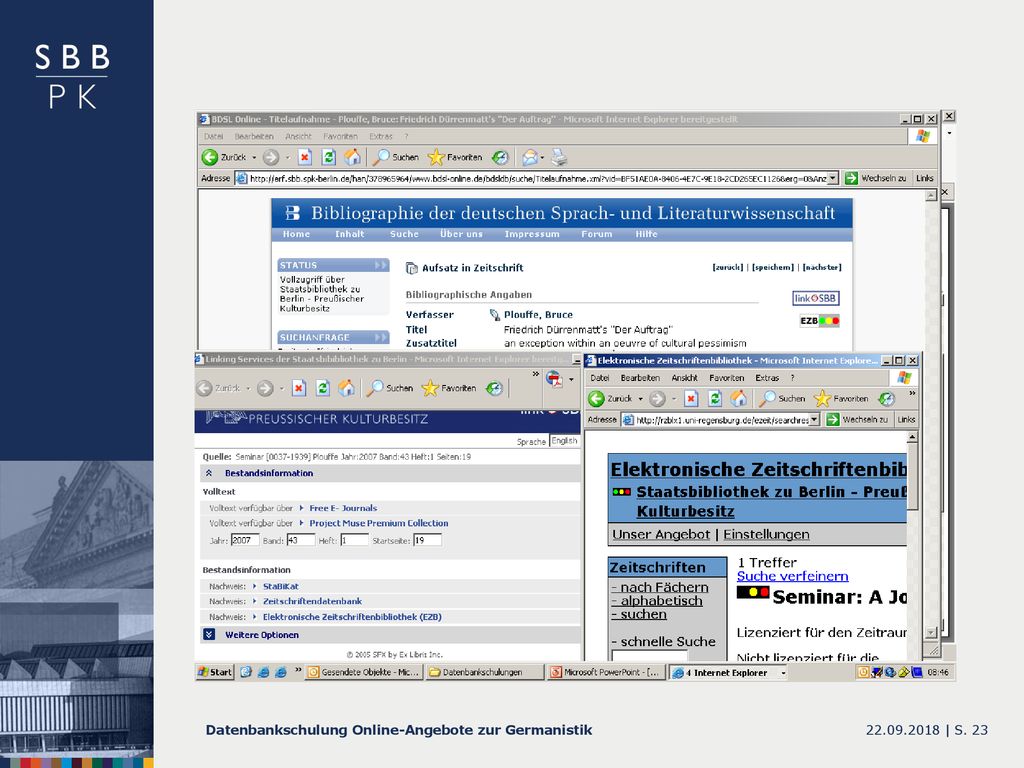This screenshot has height=768, width=1024.
Task: Open Free E- Journals link
Action: pyautogui.click(x=343, y=508)
